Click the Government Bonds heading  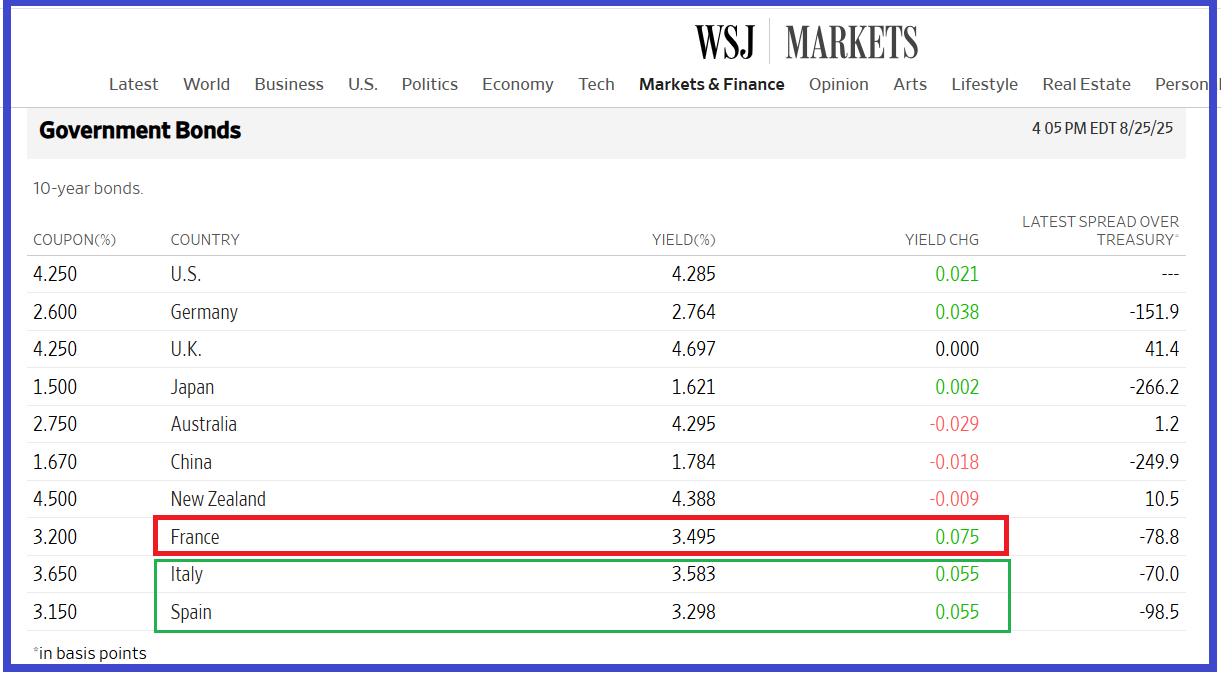pyautogui.click(x=140, y=130)
